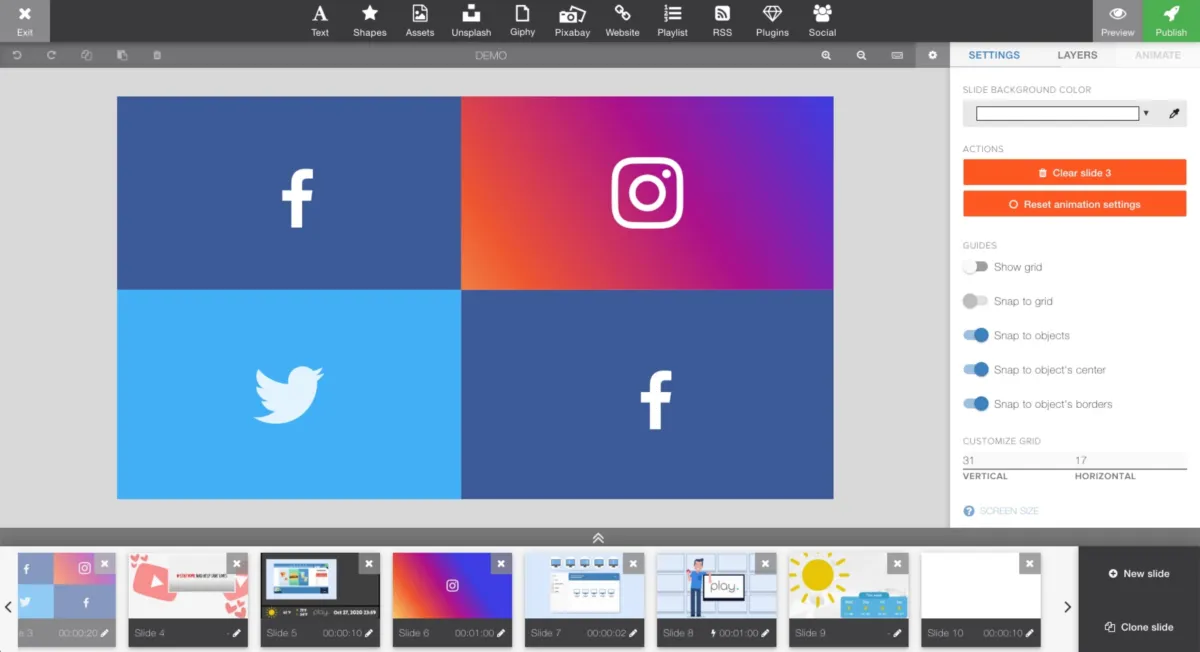Remove Slide 10 with its X
Image resolution: width=1200 pixels, height=652 pixels.
coord(1029,563)
